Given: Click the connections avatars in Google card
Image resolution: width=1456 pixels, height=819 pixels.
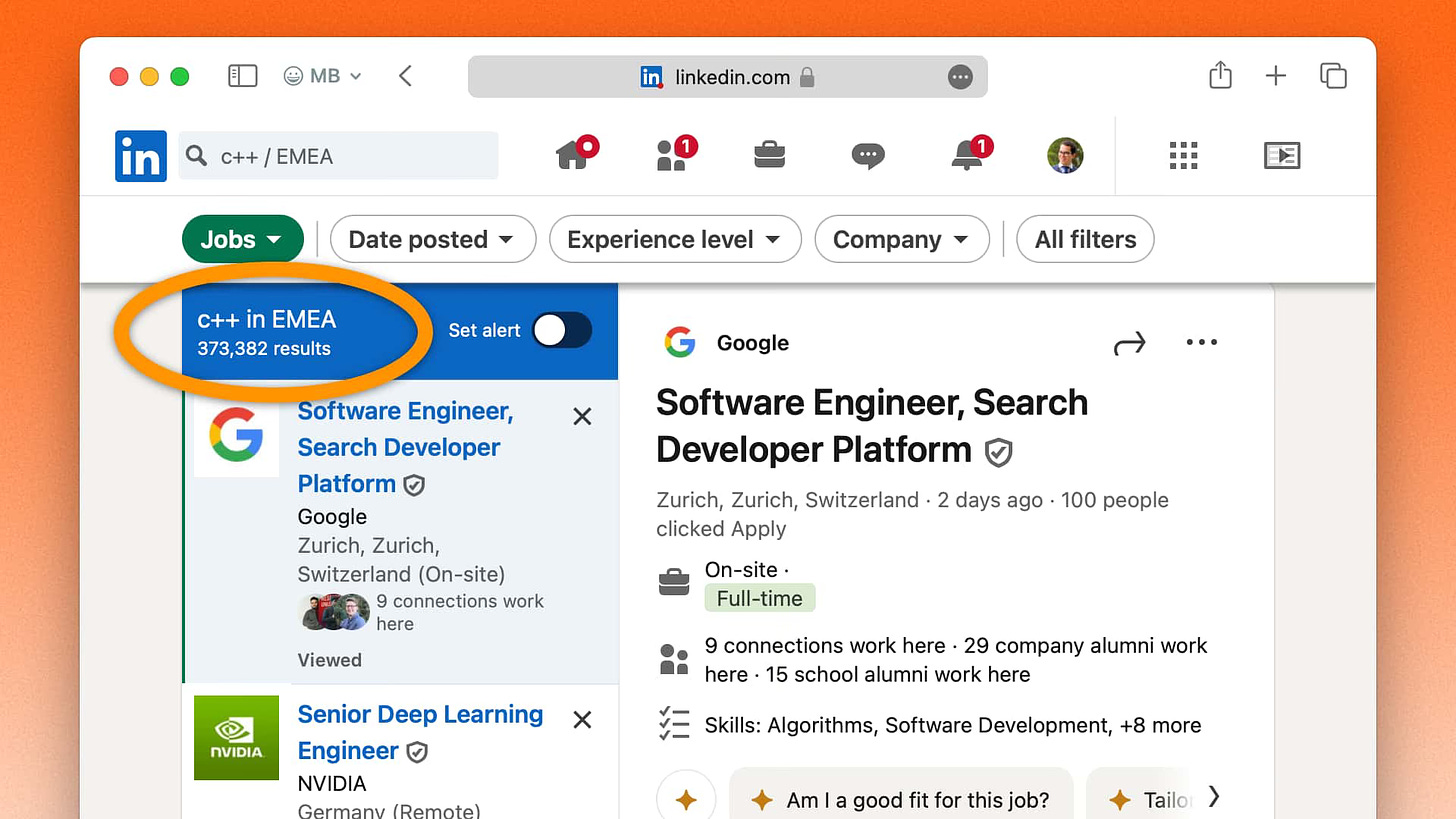Looking at the screenshot, I should pos(335,612).
